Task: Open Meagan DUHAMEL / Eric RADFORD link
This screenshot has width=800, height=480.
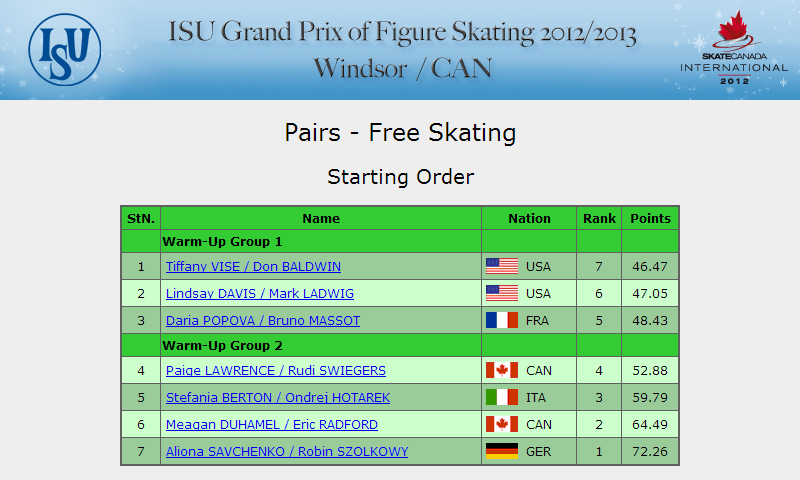Action: [271, 425]
